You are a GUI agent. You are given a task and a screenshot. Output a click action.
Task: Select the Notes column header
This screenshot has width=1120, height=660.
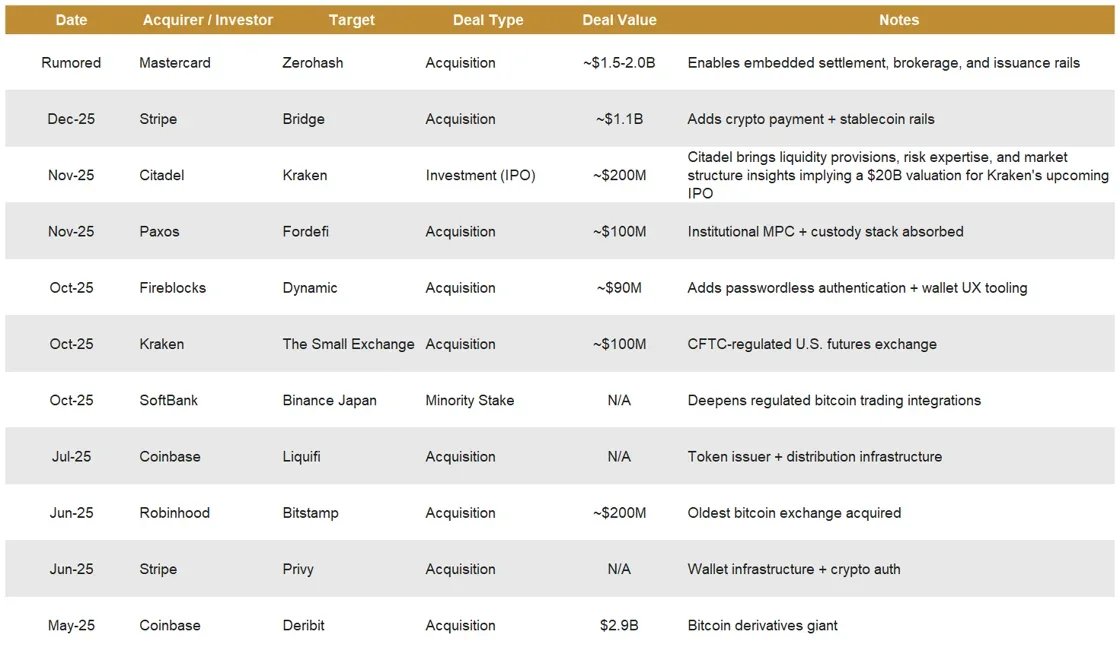[x=899, y=20]
